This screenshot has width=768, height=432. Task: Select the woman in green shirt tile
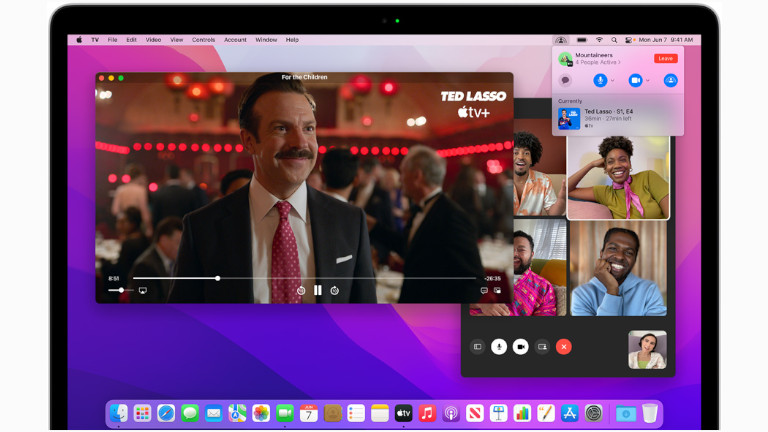point(618,177)
